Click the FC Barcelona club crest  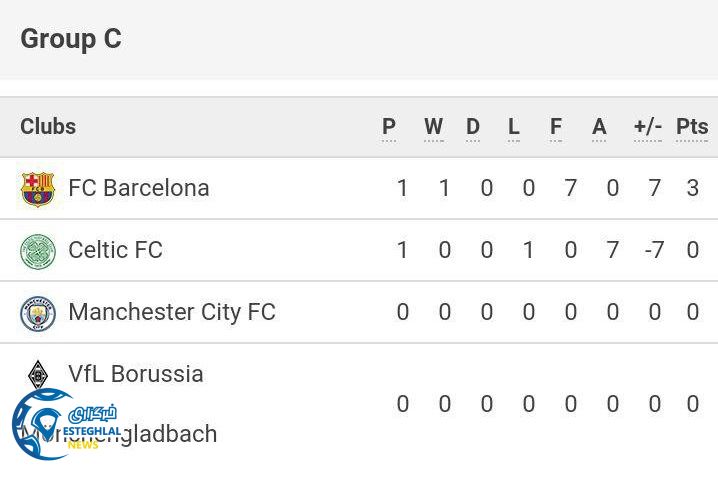coord(38,188)
